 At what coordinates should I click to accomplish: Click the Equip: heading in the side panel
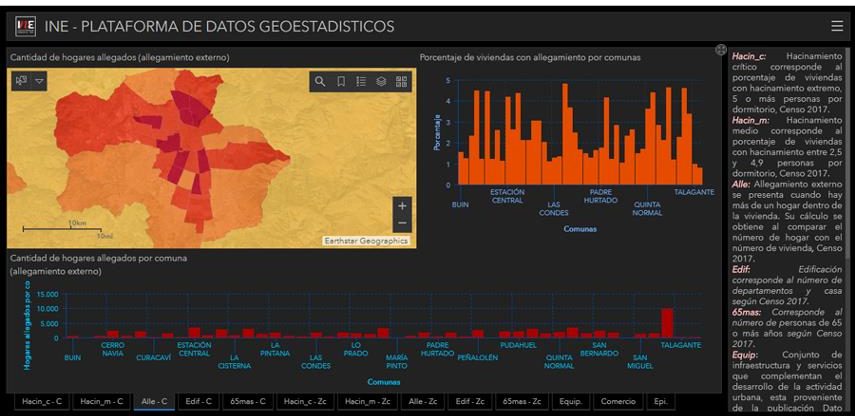tap(744, 354)
